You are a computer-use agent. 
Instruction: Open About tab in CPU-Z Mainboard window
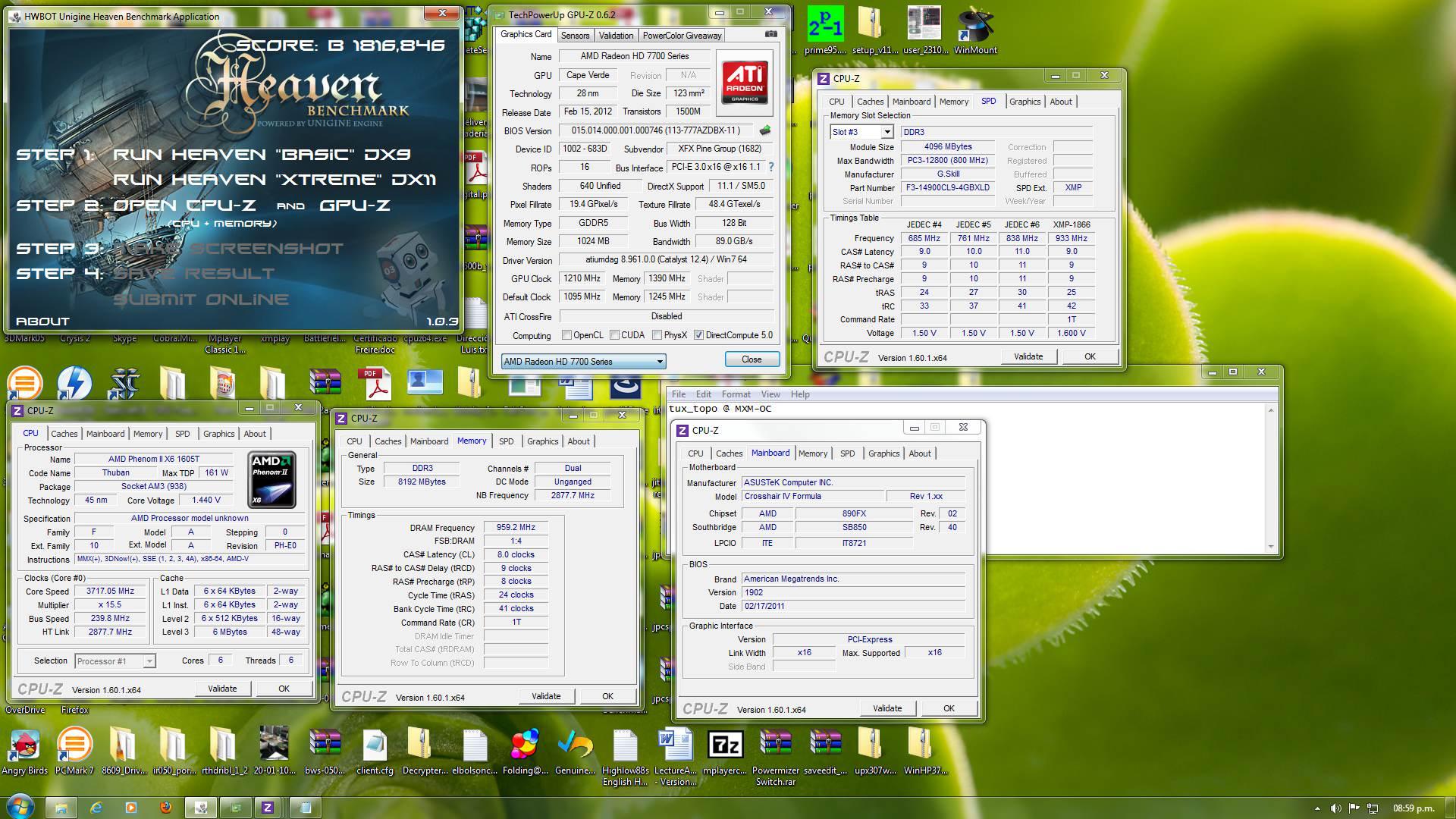tap(920, 453)
